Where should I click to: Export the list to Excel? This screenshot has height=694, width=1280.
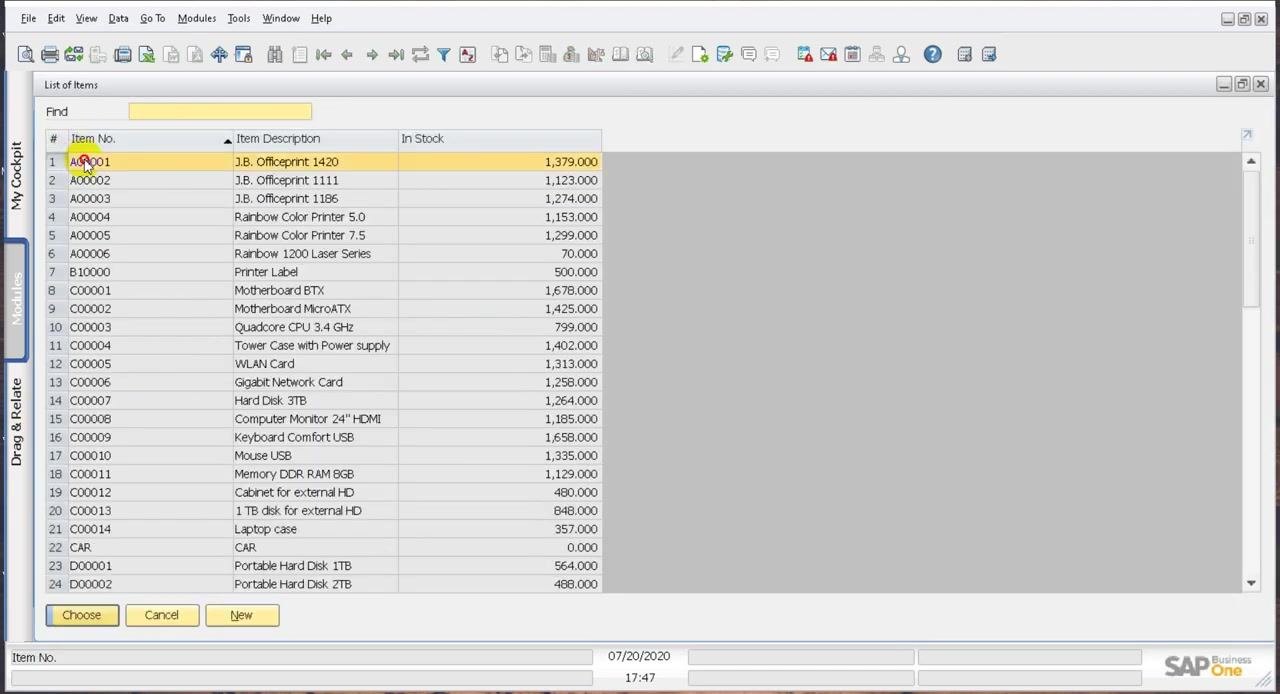pos(146,55)
